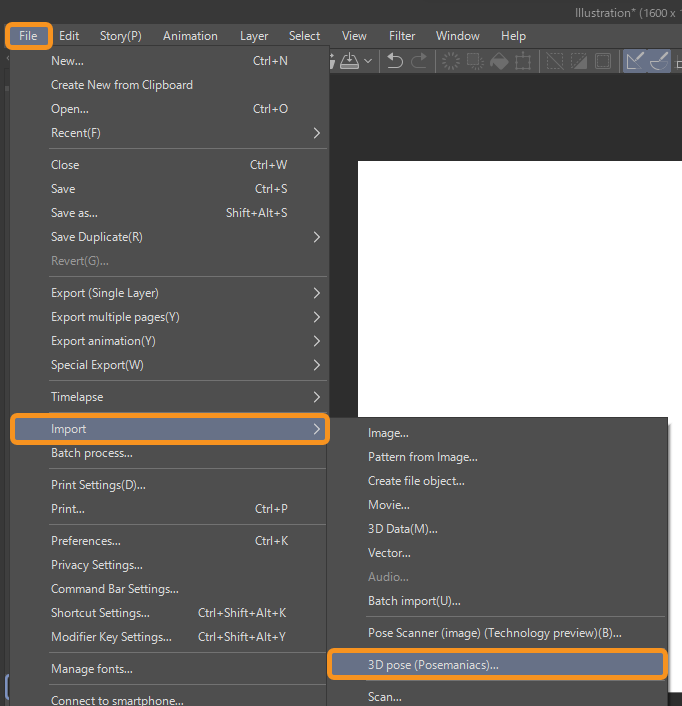The height and width of the screenshot is (706, 682).
Task: Click the Fill bucket toolbar icon
Action: 499,61
